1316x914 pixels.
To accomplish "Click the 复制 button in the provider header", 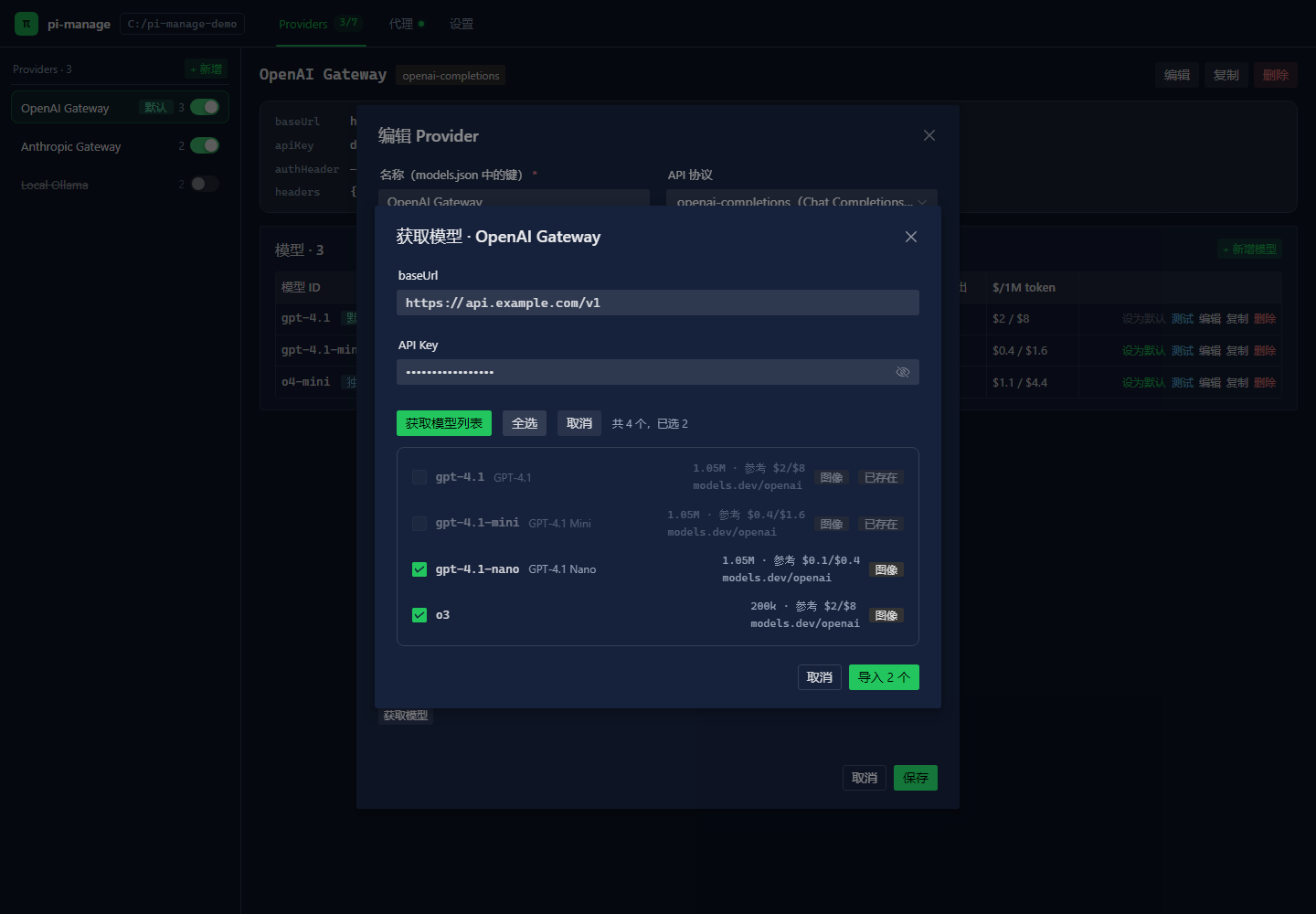I will point(1226,75).
